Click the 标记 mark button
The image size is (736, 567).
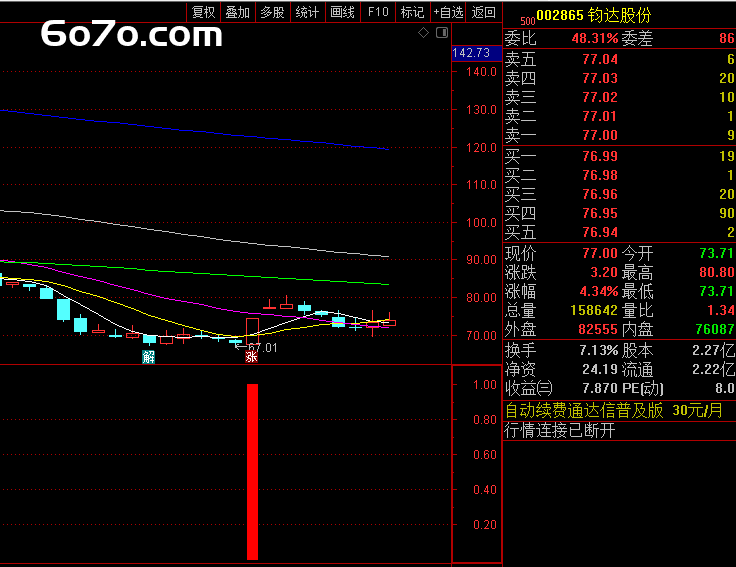pos(413,12)
